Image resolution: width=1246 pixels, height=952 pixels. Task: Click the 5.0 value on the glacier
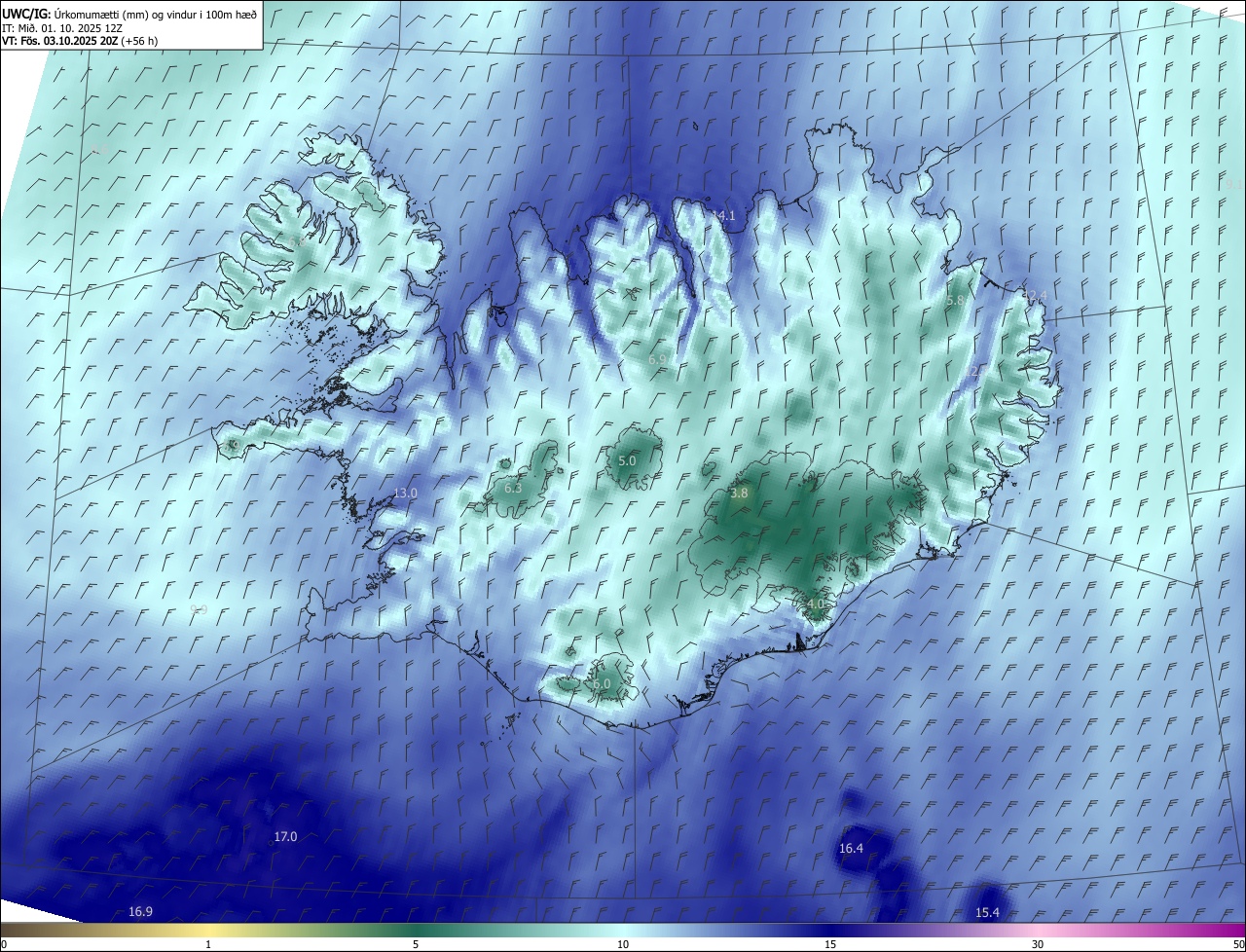click(x=627, y=460)
